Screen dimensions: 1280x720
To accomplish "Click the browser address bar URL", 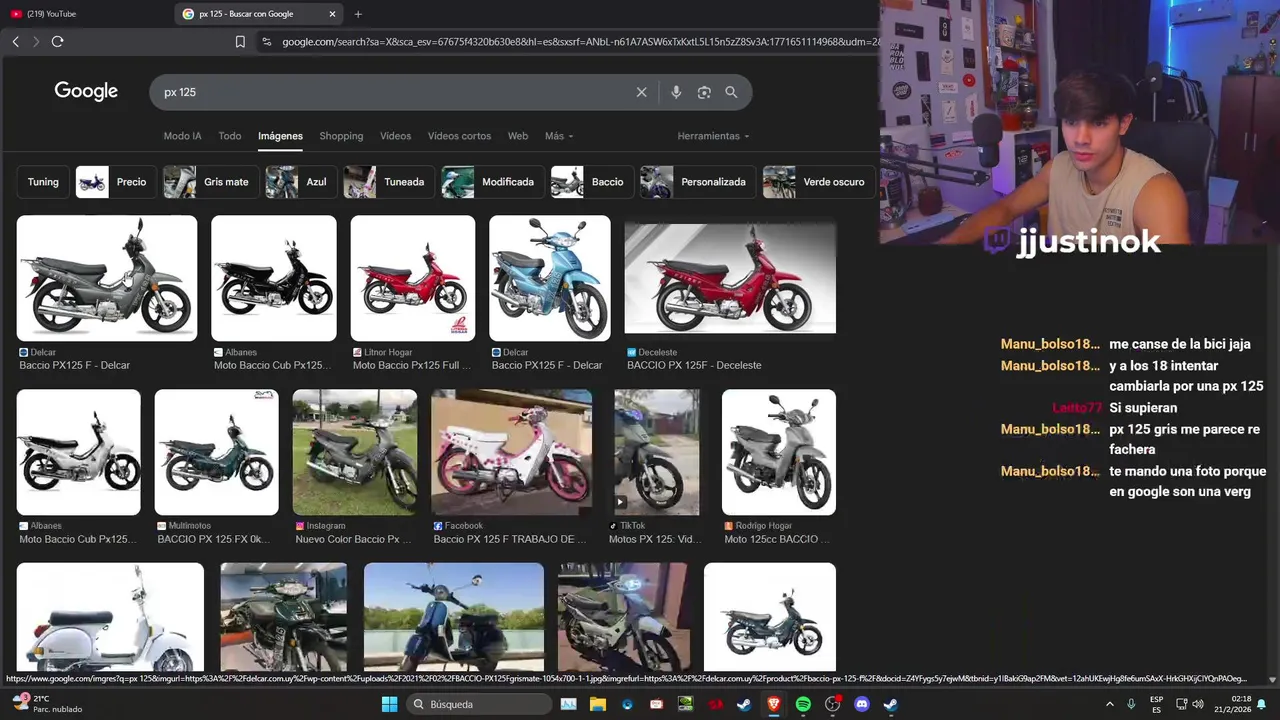I will (x=580, y=42).
